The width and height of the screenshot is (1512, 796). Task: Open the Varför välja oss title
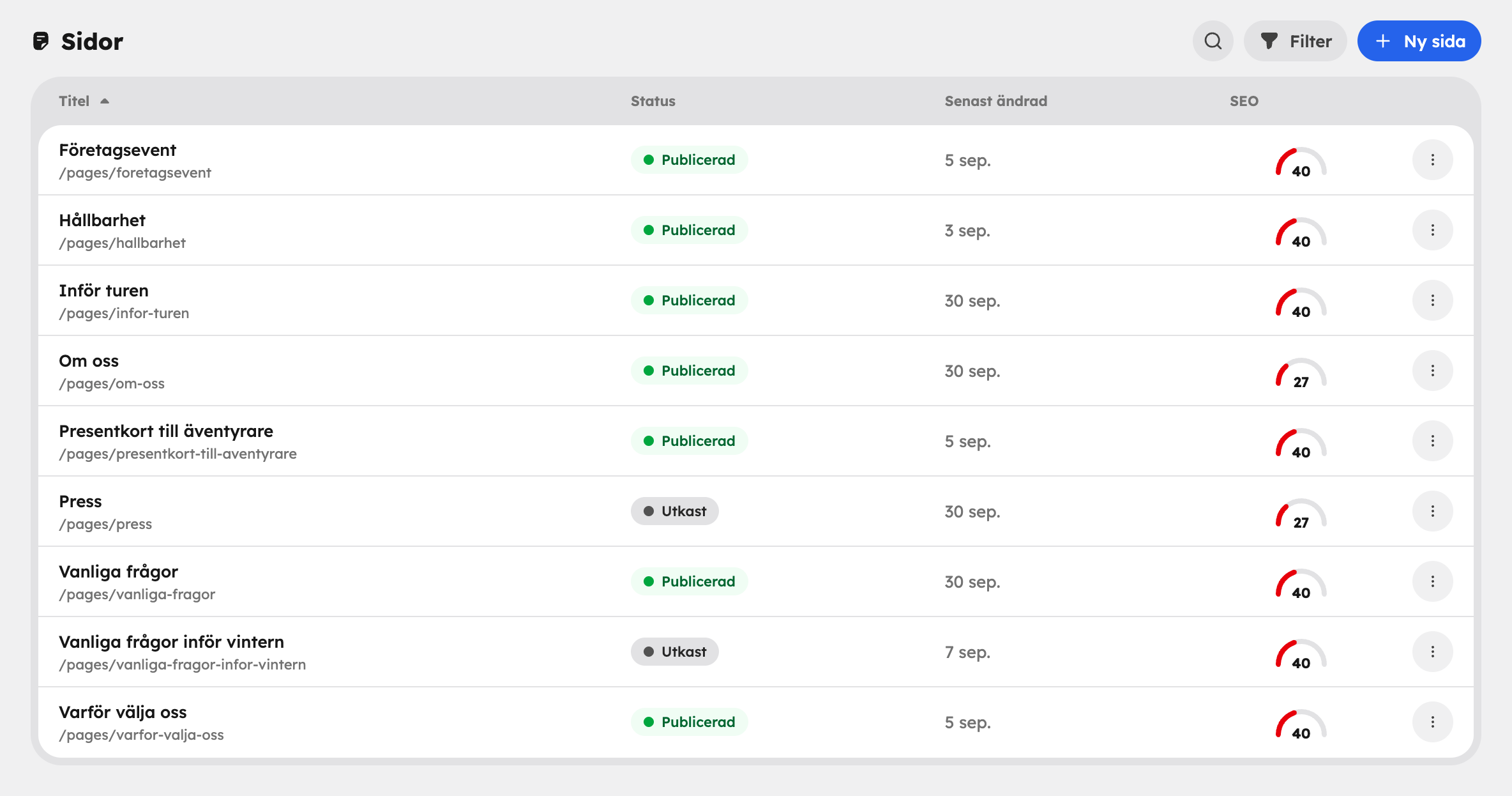(x=123, y=712)
